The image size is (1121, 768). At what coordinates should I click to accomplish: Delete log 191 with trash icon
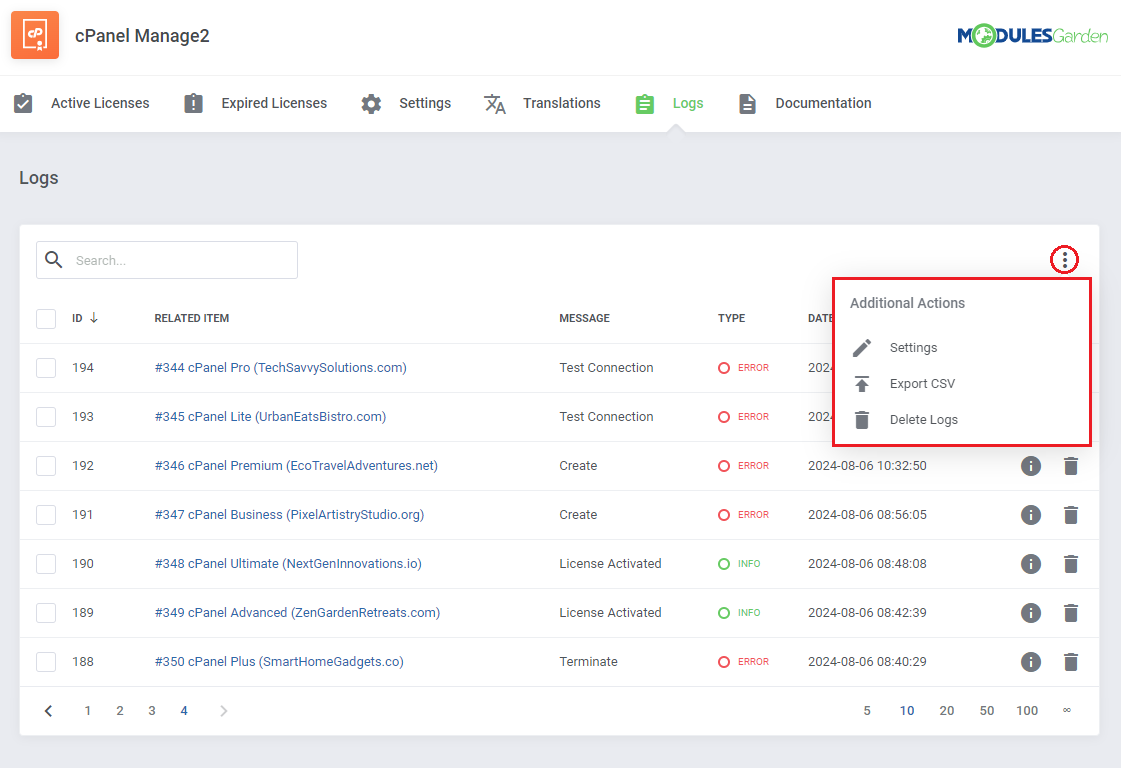(x=1070, y=515)
